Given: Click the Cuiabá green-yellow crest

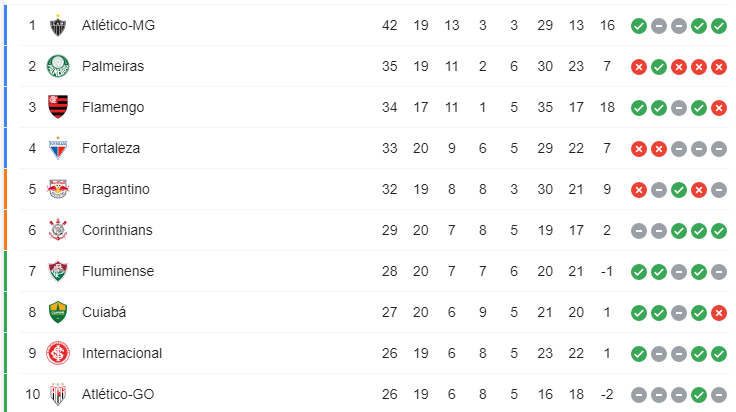Looking at the screenshot, I should coord(58,312).
